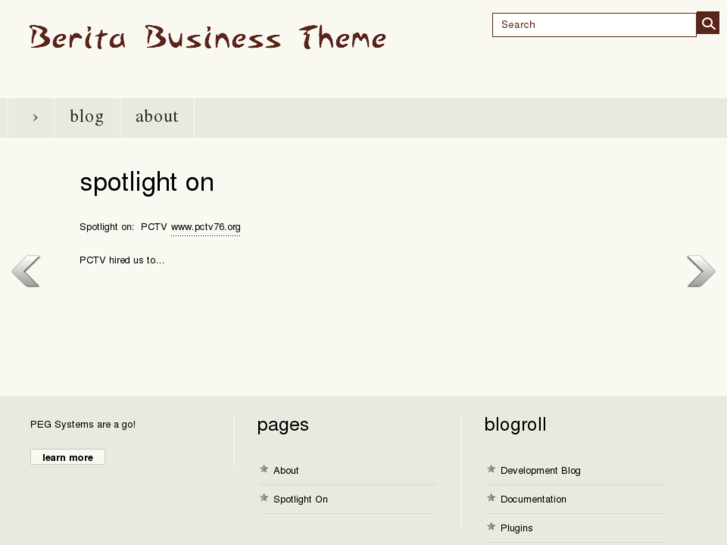Visit Development Blog in blogroll

pyautogui.click(x=540, y=470)
